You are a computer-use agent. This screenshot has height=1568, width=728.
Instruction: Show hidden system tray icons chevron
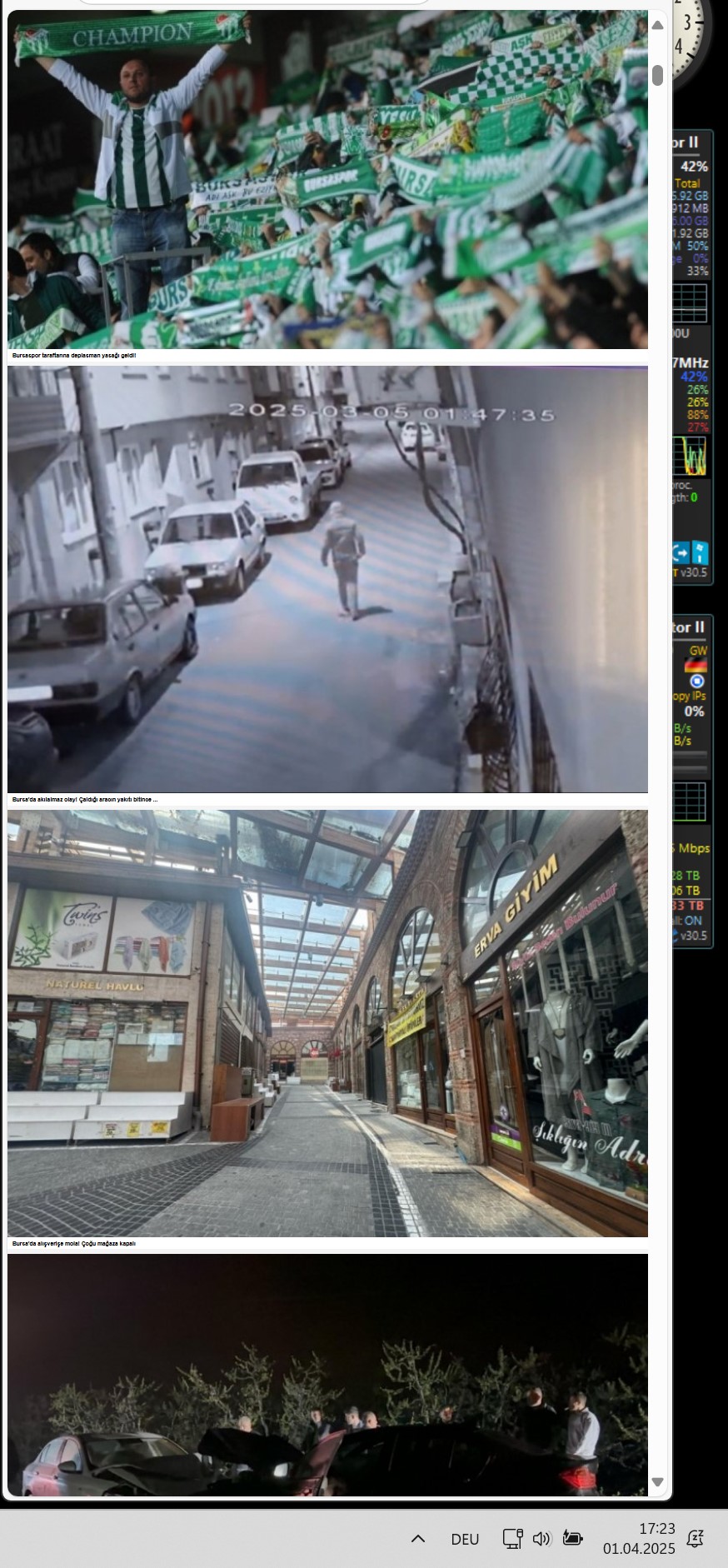click(418, 1539)
